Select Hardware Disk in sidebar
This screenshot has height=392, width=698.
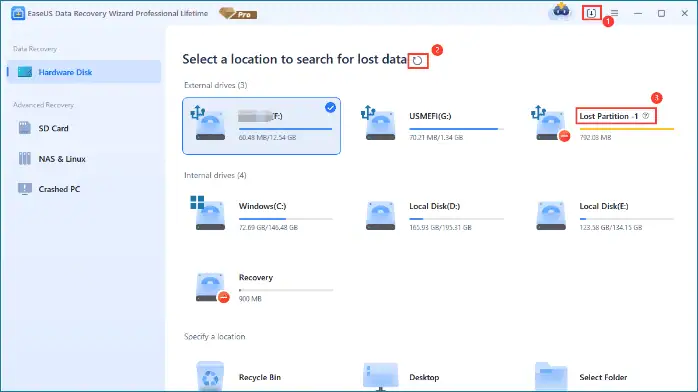point(84,72)
